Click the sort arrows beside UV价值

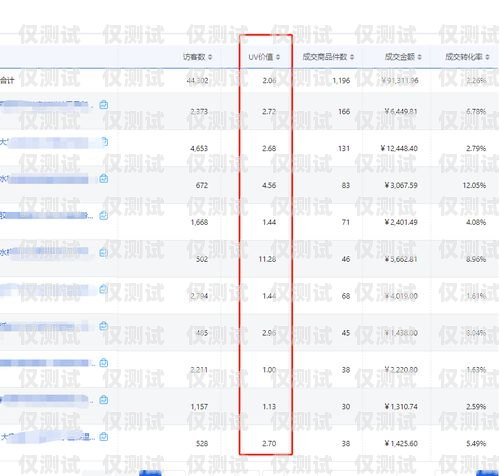tap(278, 57)
